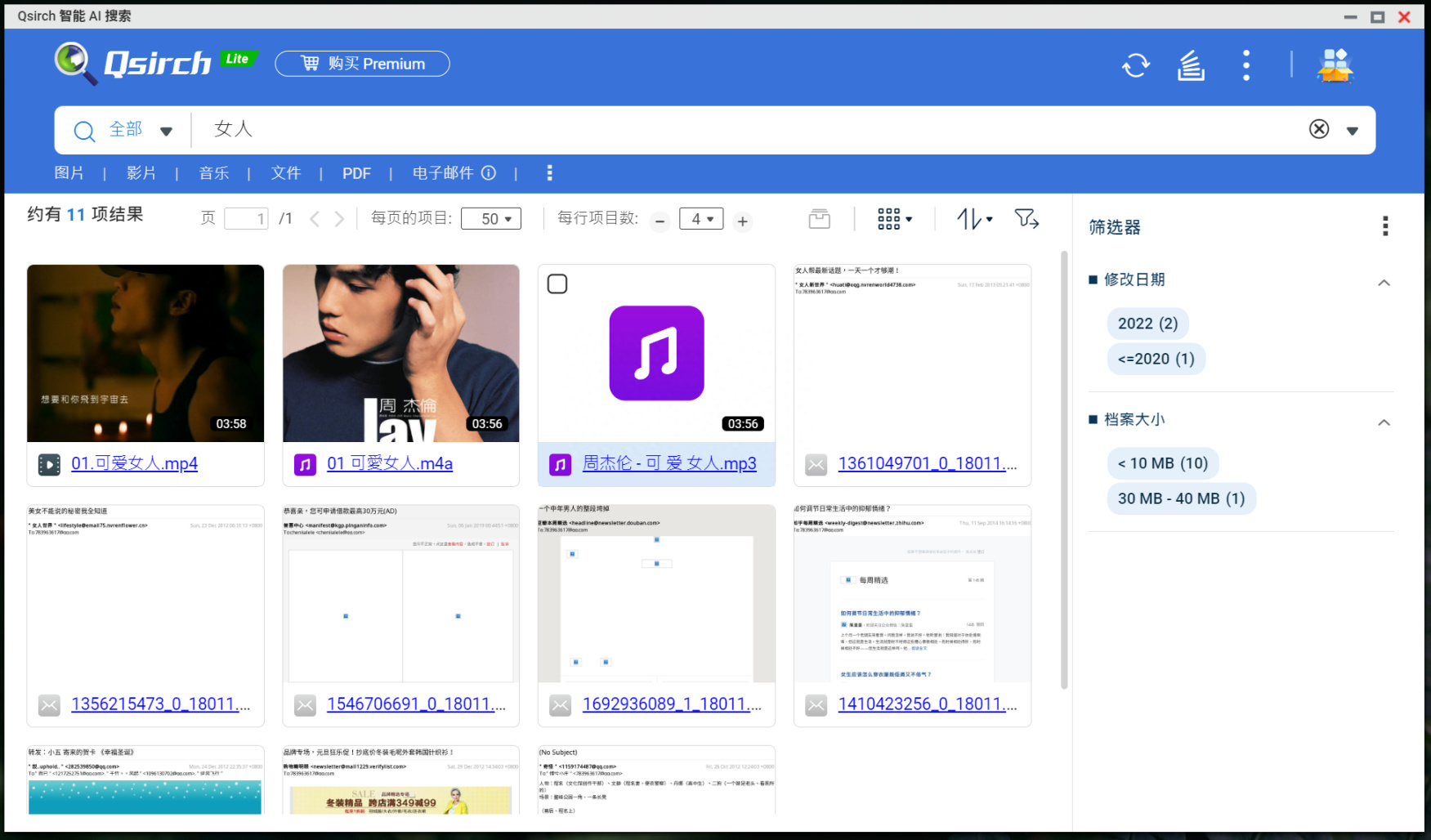
Task: Select the 周杰伦 mp3 result checkbox
Action: pos(557,284)
